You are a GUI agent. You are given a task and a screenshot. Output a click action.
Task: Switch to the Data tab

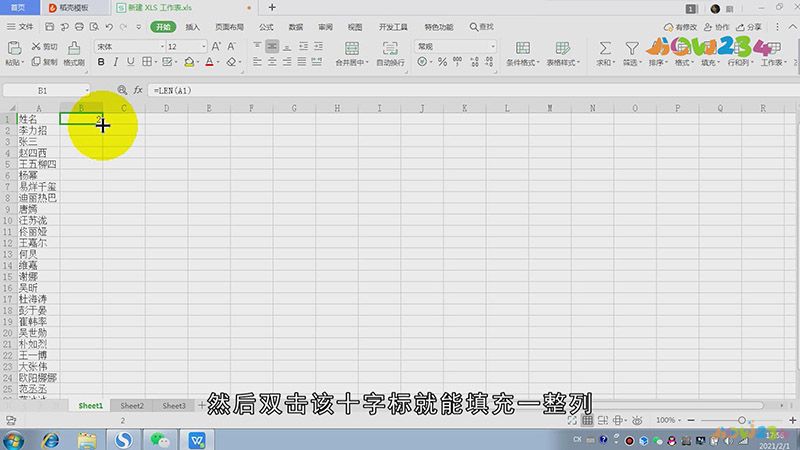pos(296,27)
